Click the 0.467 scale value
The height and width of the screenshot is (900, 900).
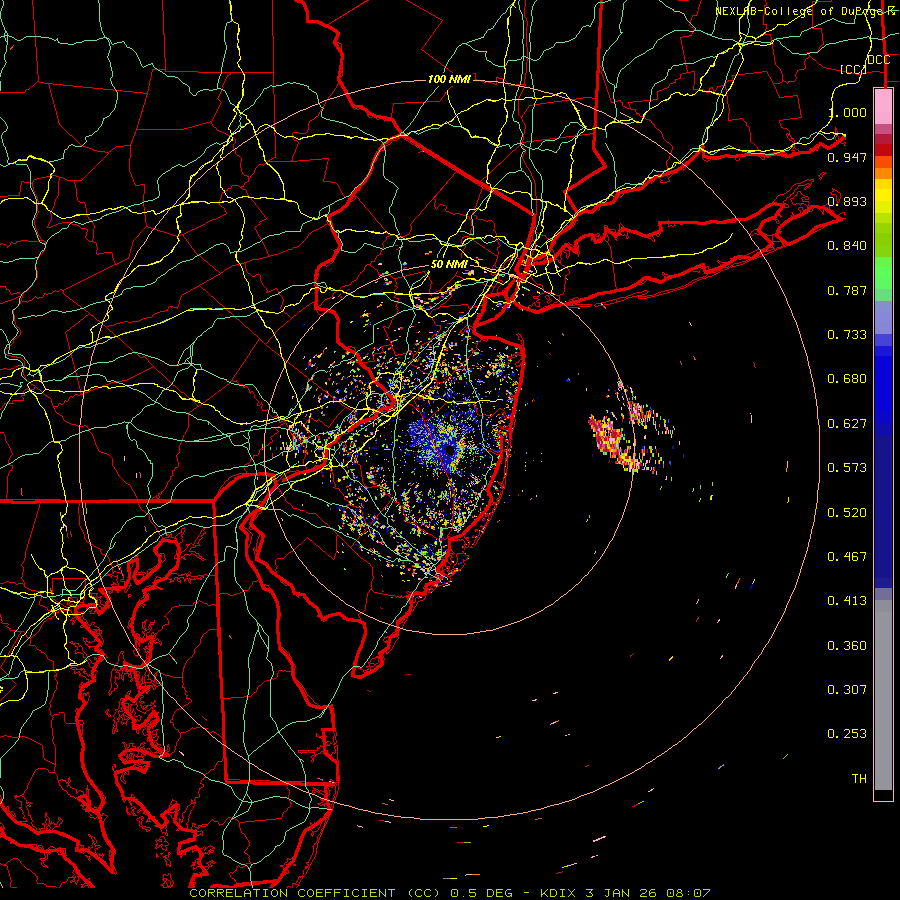coord(847,557)
